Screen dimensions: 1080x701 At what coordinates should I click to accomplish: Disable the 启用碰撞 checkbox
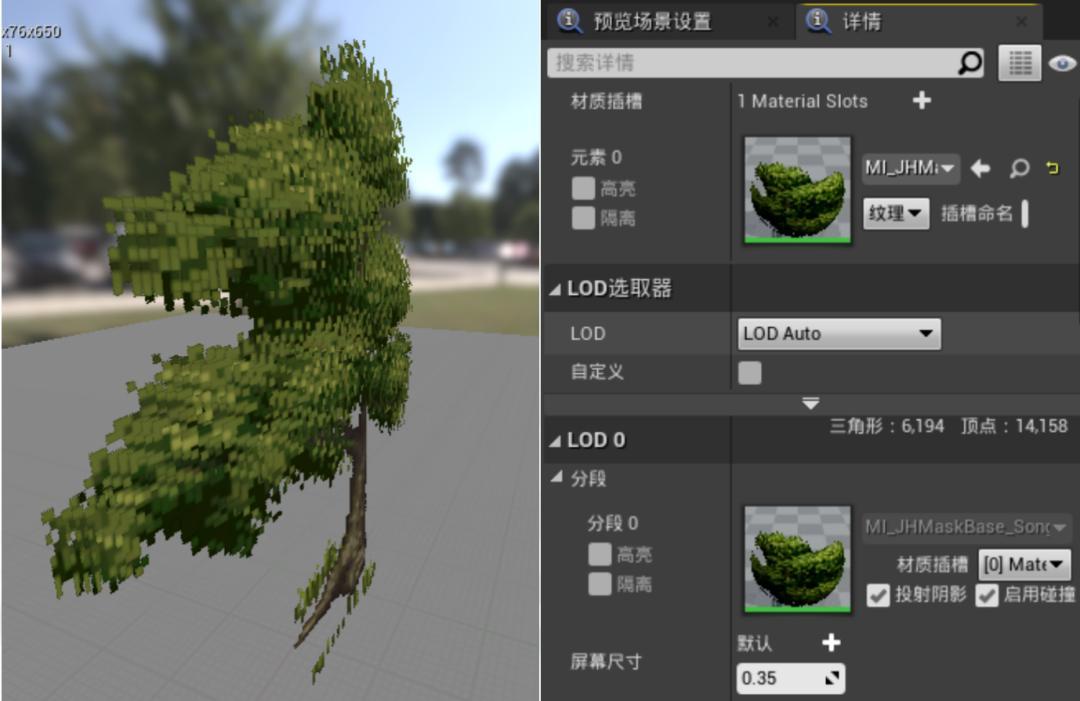(987, 595)
